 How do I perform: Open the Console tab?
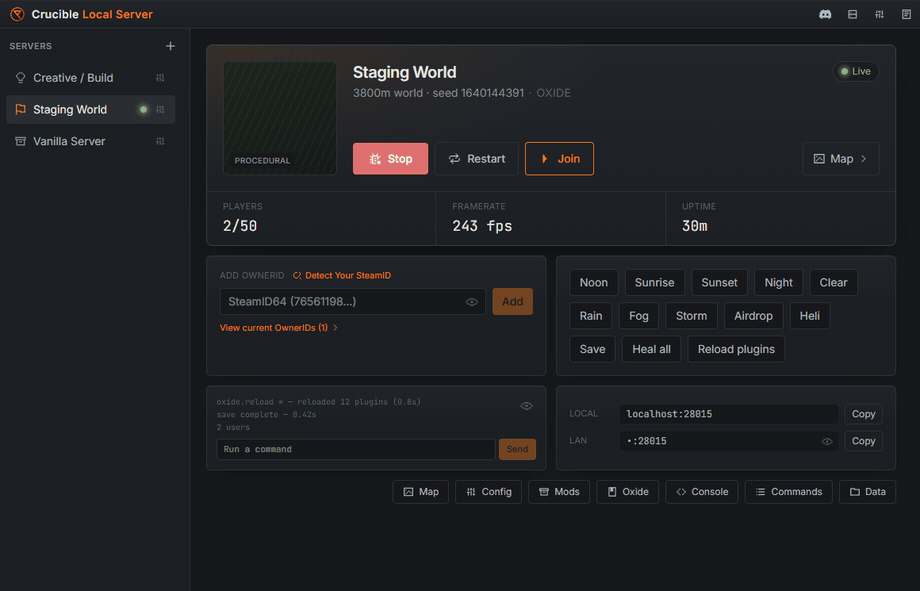click(x=702, y=492)
